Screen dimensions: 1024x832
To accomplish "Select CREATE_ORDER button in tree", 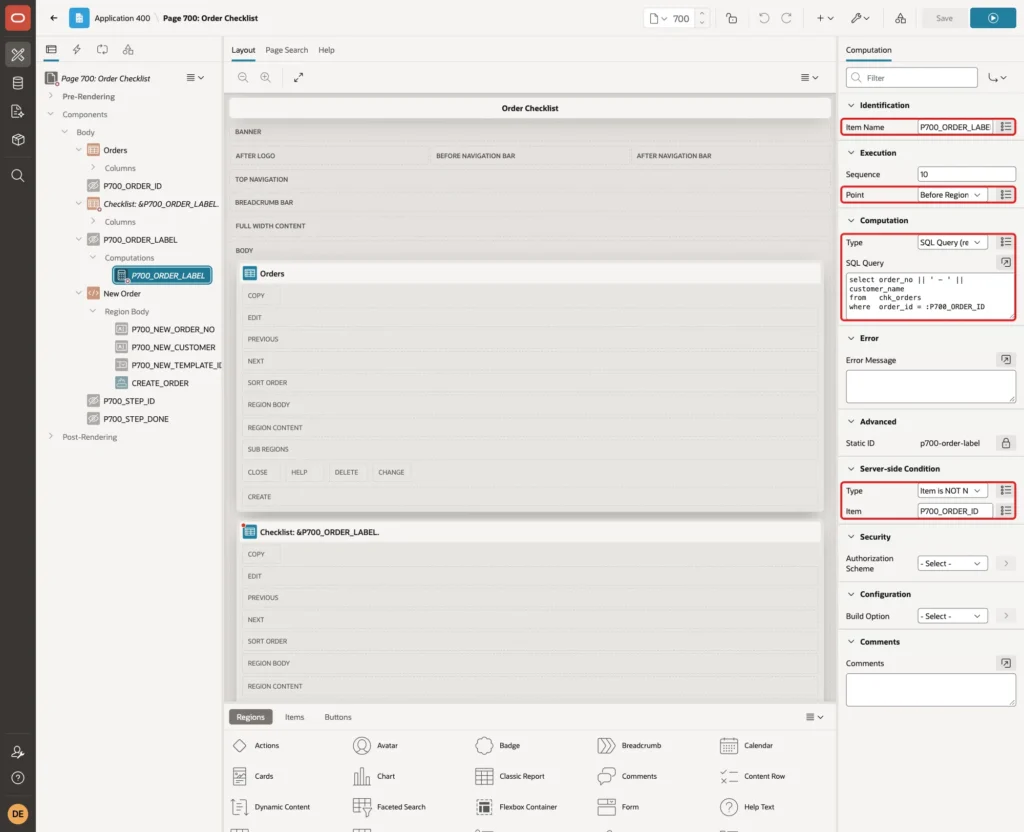I will 160,383.
